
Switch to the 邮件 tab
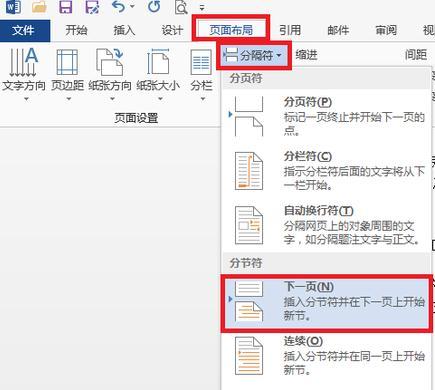(x=338, y=30)
